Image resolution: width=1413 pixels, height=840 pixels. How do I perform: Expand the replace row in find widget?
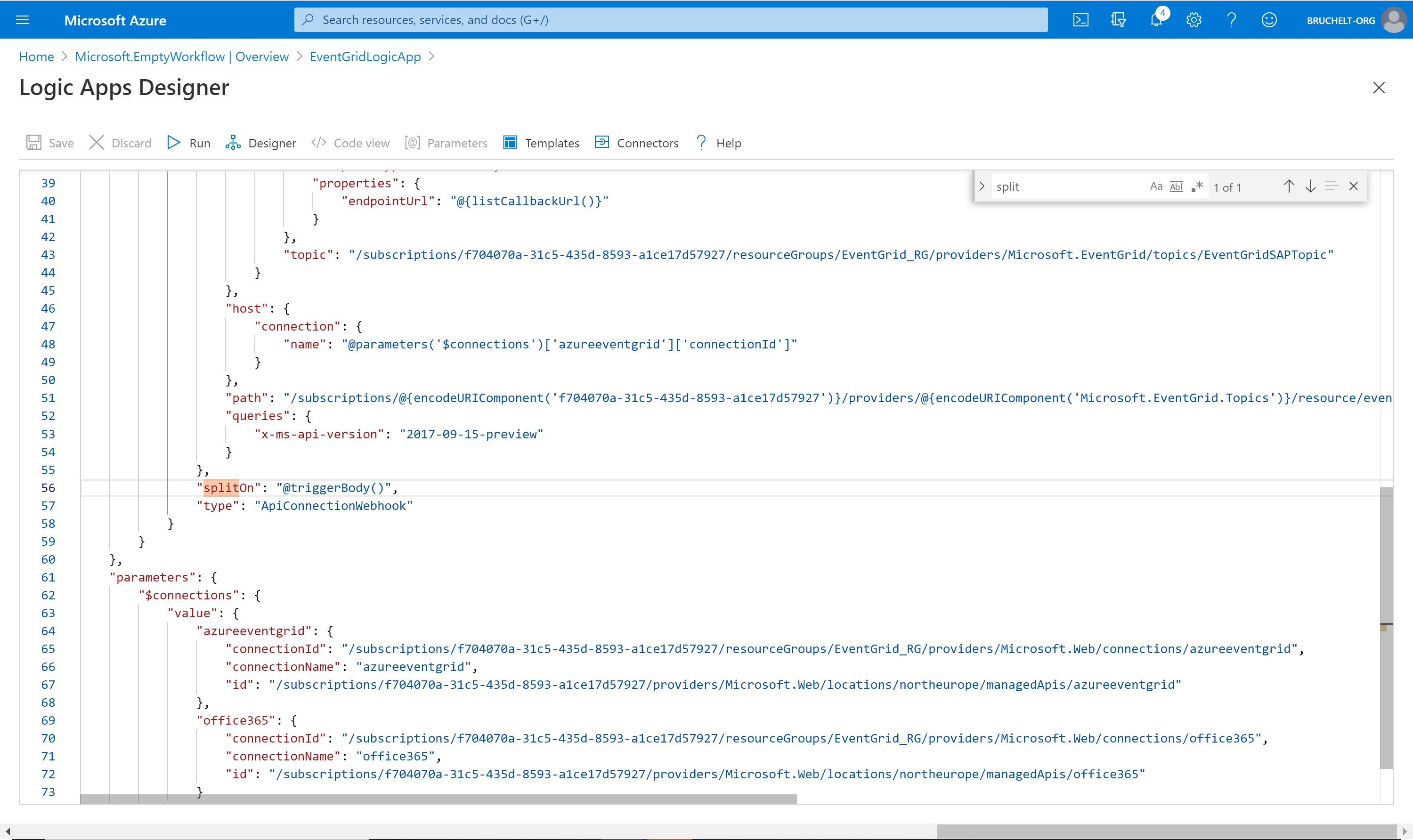982,186
